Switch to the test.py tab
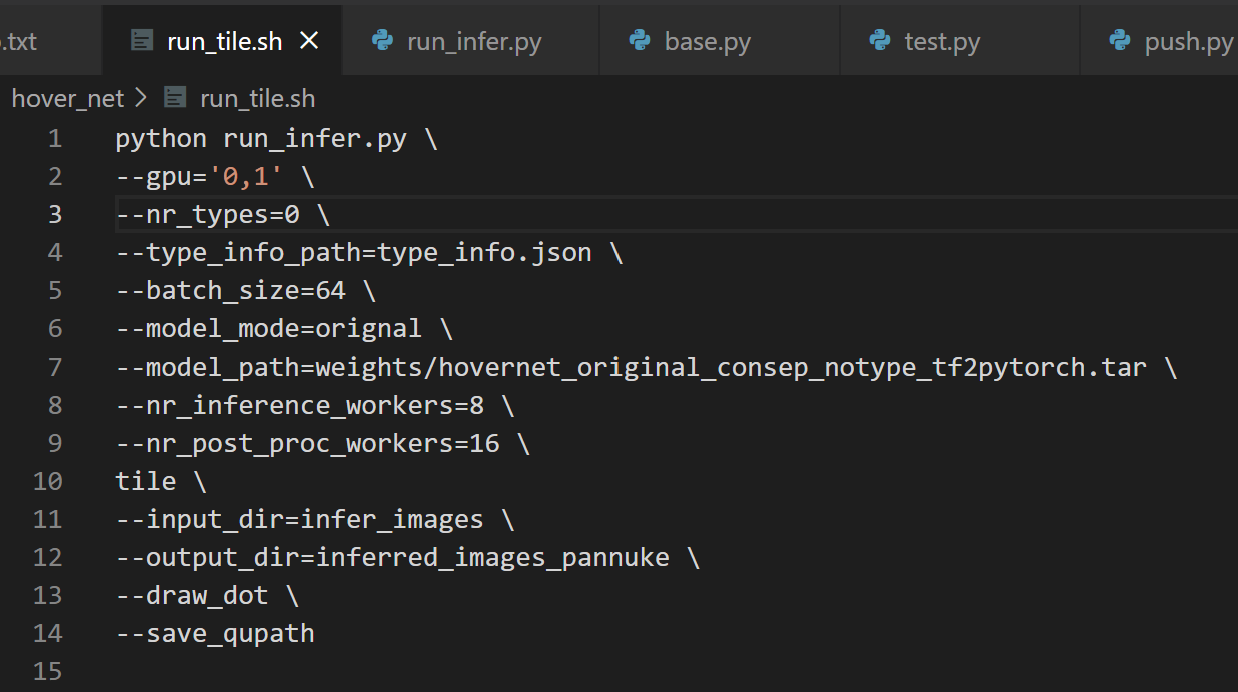Screen dimensions: 1238x692 (941, 40)
